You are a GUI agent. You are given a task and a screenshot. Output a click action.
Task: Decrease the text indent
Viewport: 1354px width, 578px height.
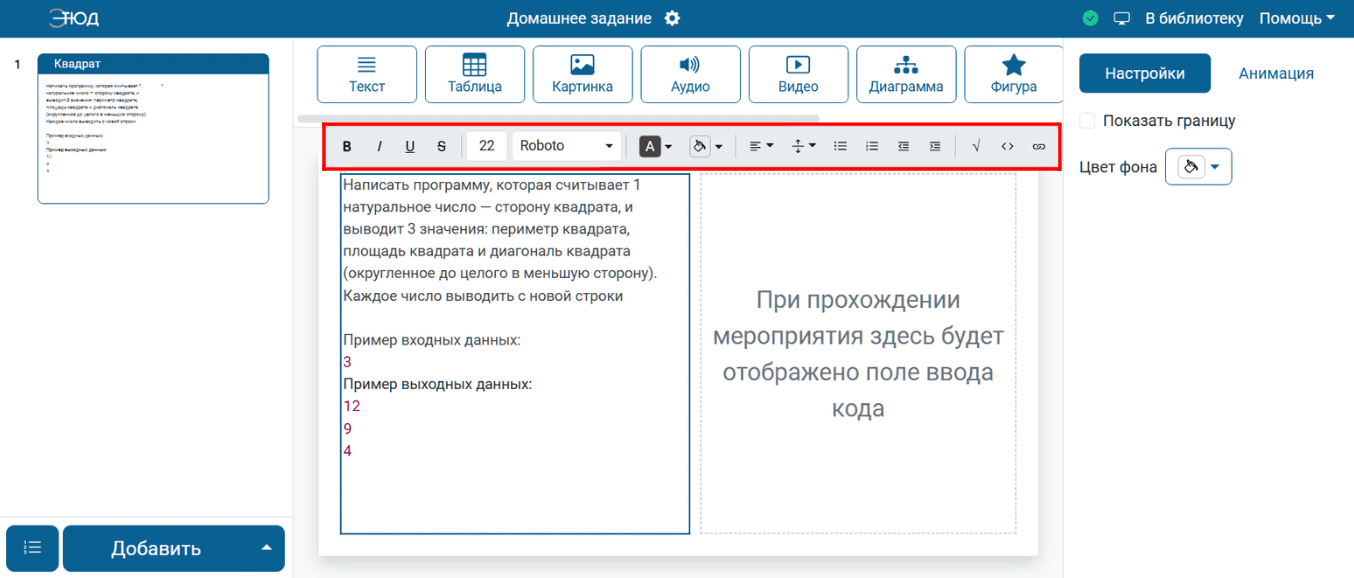pyautogui.click(x=903, y=146)
